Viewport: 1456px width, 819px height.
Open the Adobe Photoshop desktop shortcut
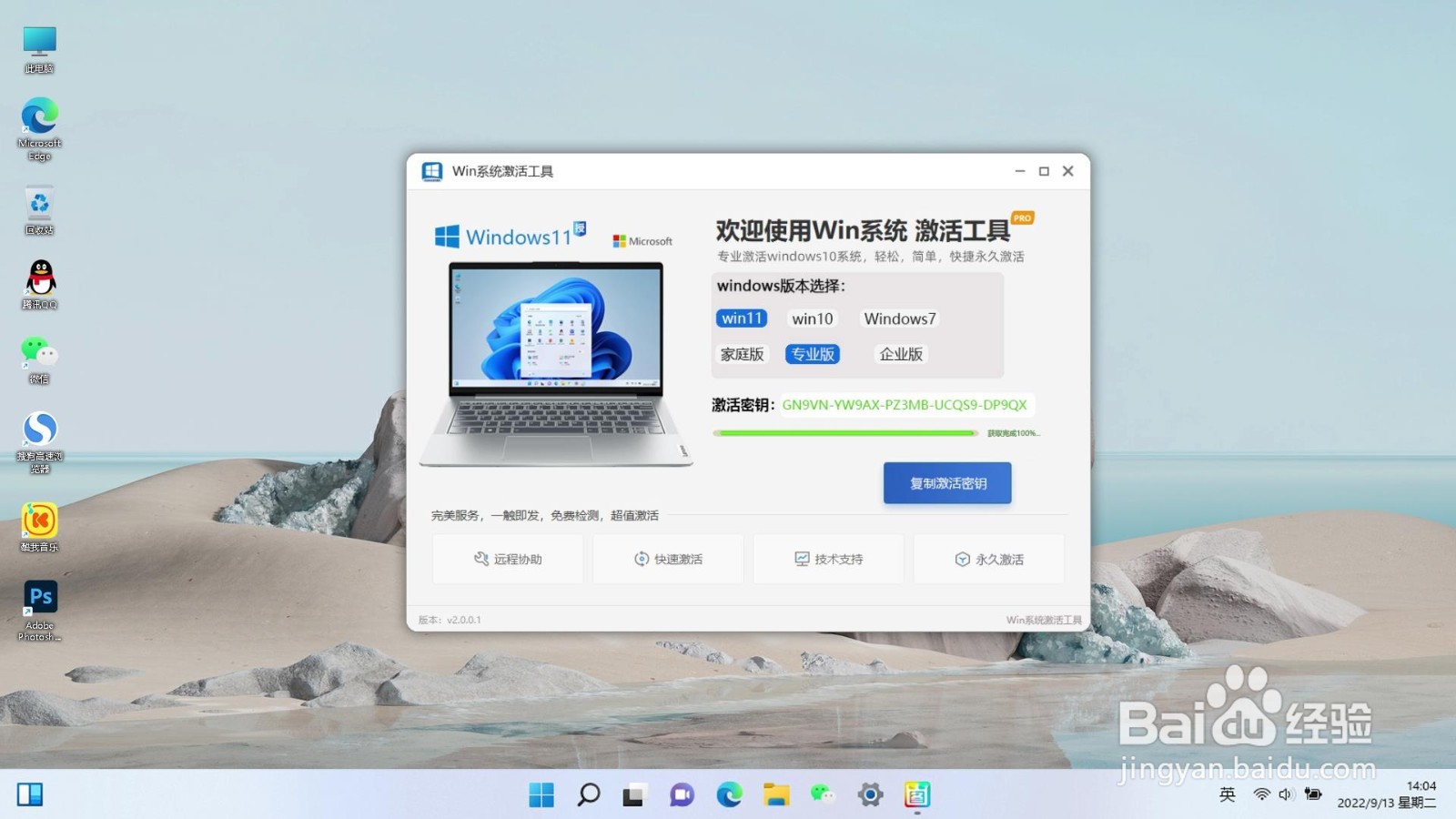click(x=39, y=611)
